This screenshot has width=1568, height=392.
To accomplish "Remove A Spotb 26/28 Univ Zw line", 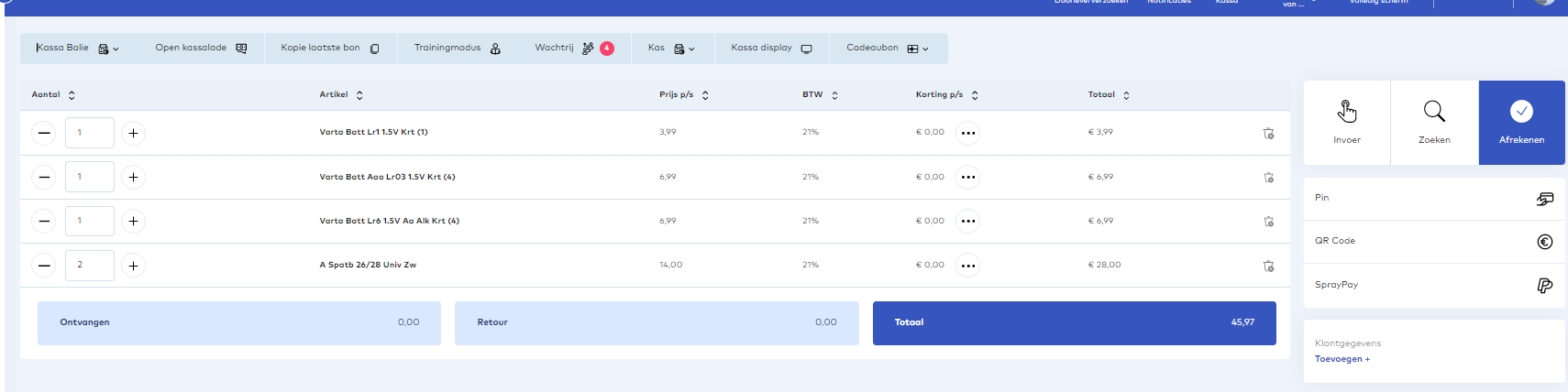I will pyautogui.click(x=1268, y=266).
